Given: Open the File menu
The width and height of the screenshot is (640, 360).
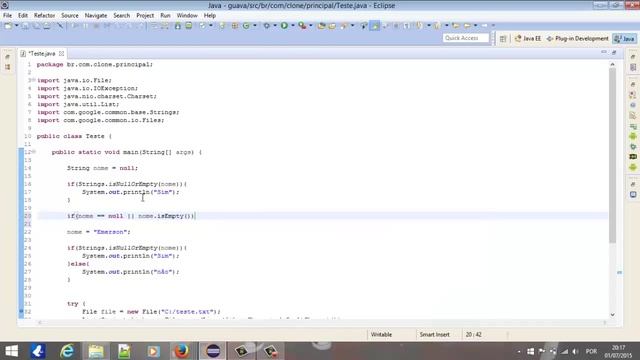Looking at the screenshot, I should [x=7, y=16].
